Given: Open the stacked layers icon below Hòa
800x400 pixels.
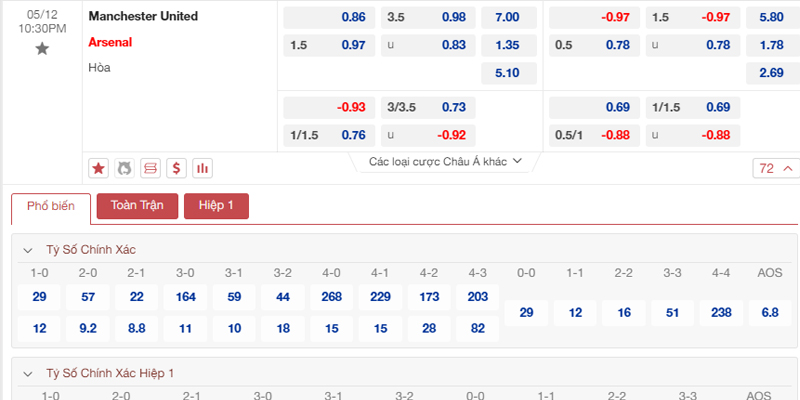Looking at the screenshot, I should pyautogui.click(x=151, y=168).
